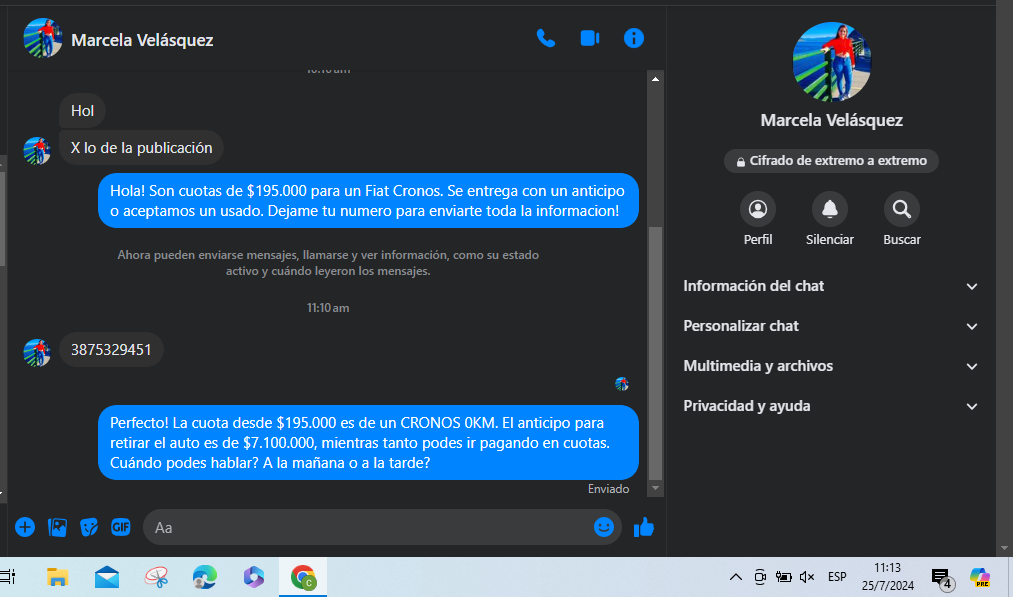1013x597 pixels.
Task: Open the GIF picker
Action: [x=121, y=527]
